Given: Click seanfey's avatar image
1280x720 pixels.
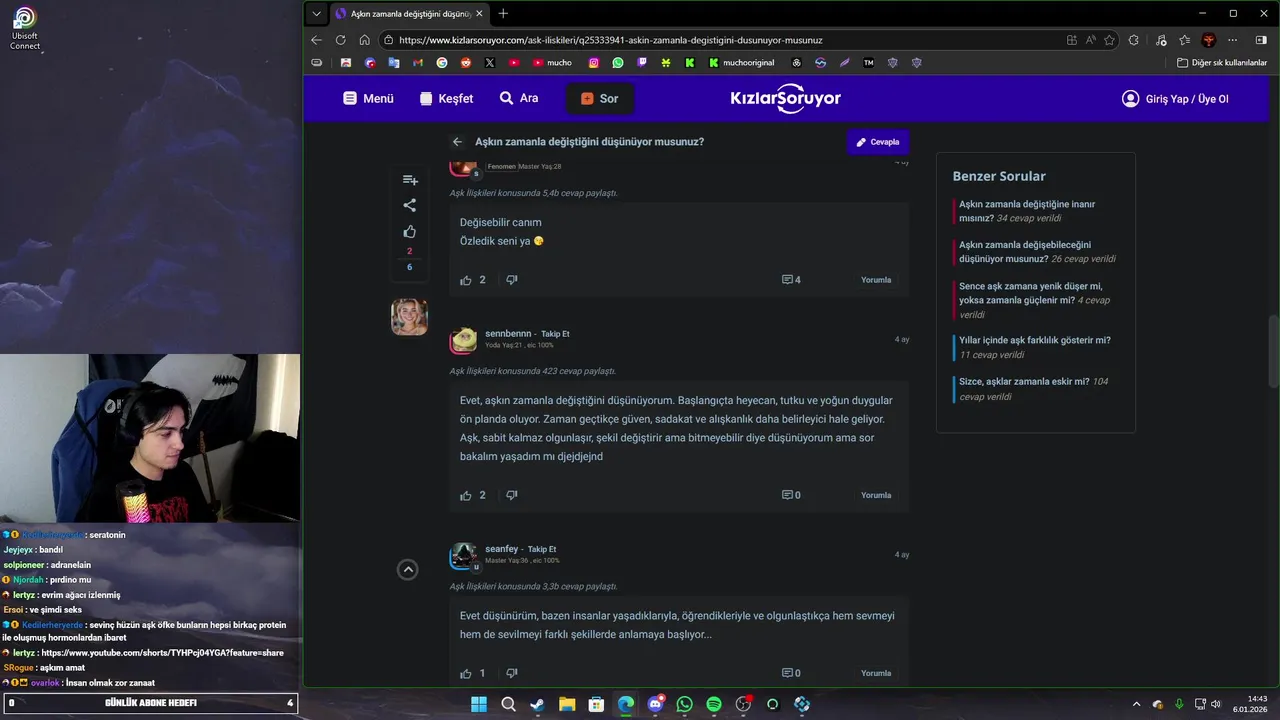Looking at the screenshot, I should 464,556.
